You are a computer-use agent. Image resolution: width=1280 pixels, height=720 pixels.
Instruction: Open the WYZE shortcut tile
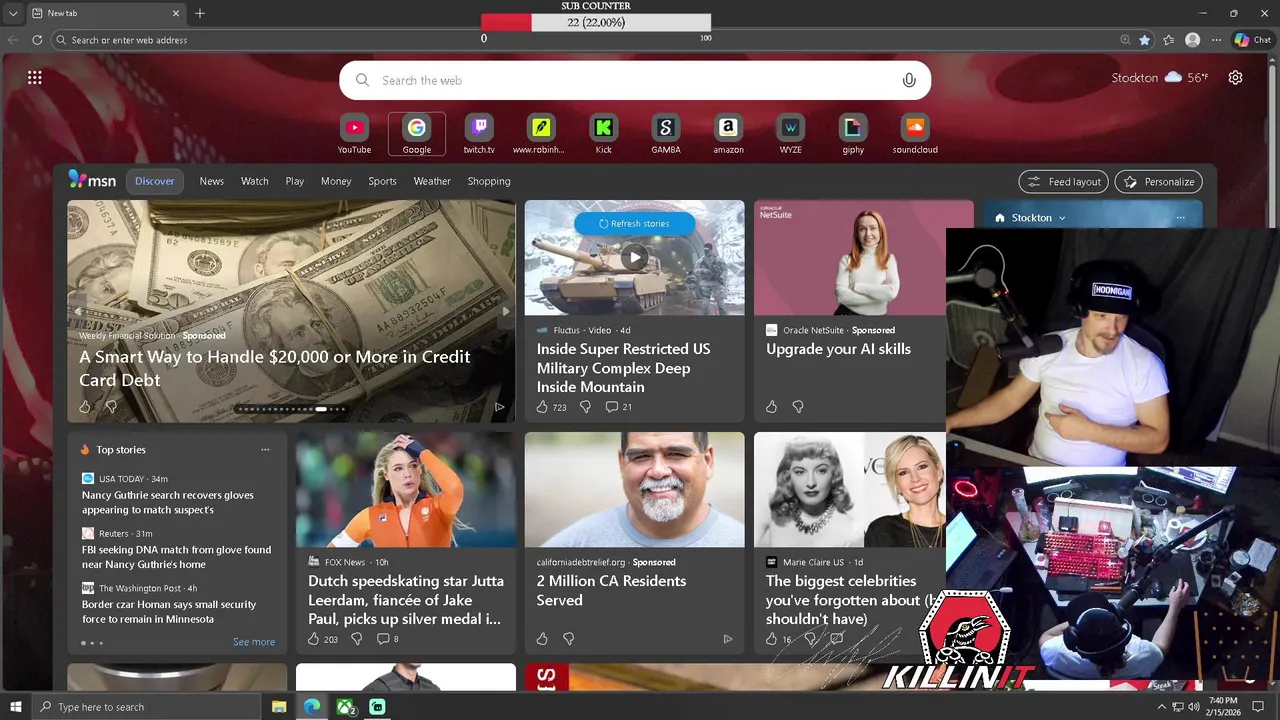[790, 134]
